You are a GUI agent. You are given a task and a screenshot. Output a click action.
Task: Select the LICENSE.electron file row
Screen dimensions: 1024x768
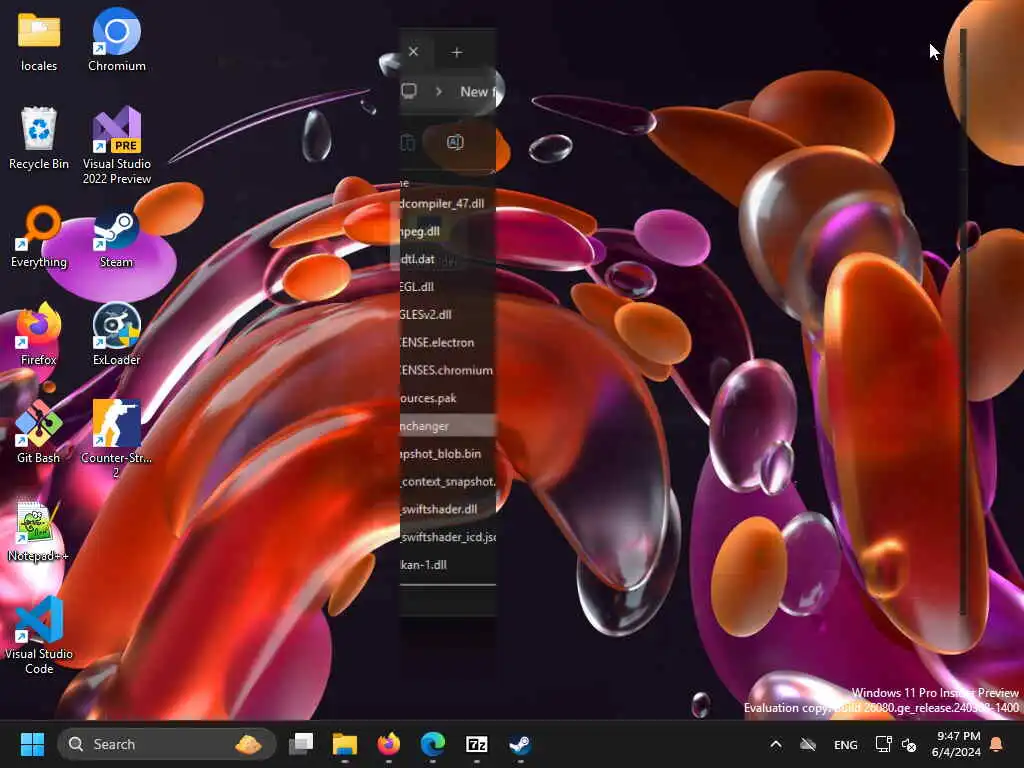[x=448, y=342]
